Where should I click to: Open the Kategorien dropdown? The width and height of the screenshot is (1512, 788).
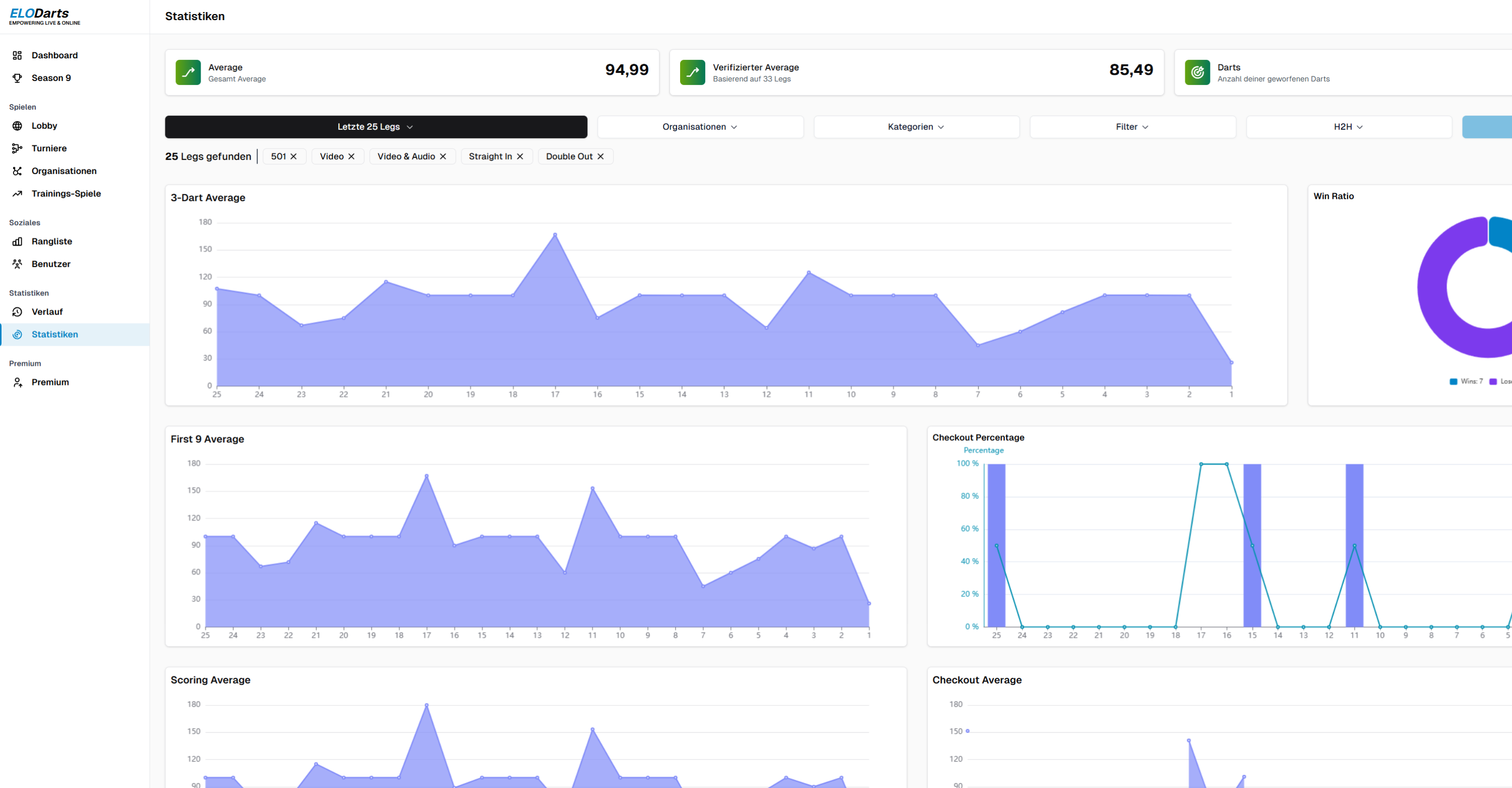coord(916,127)
